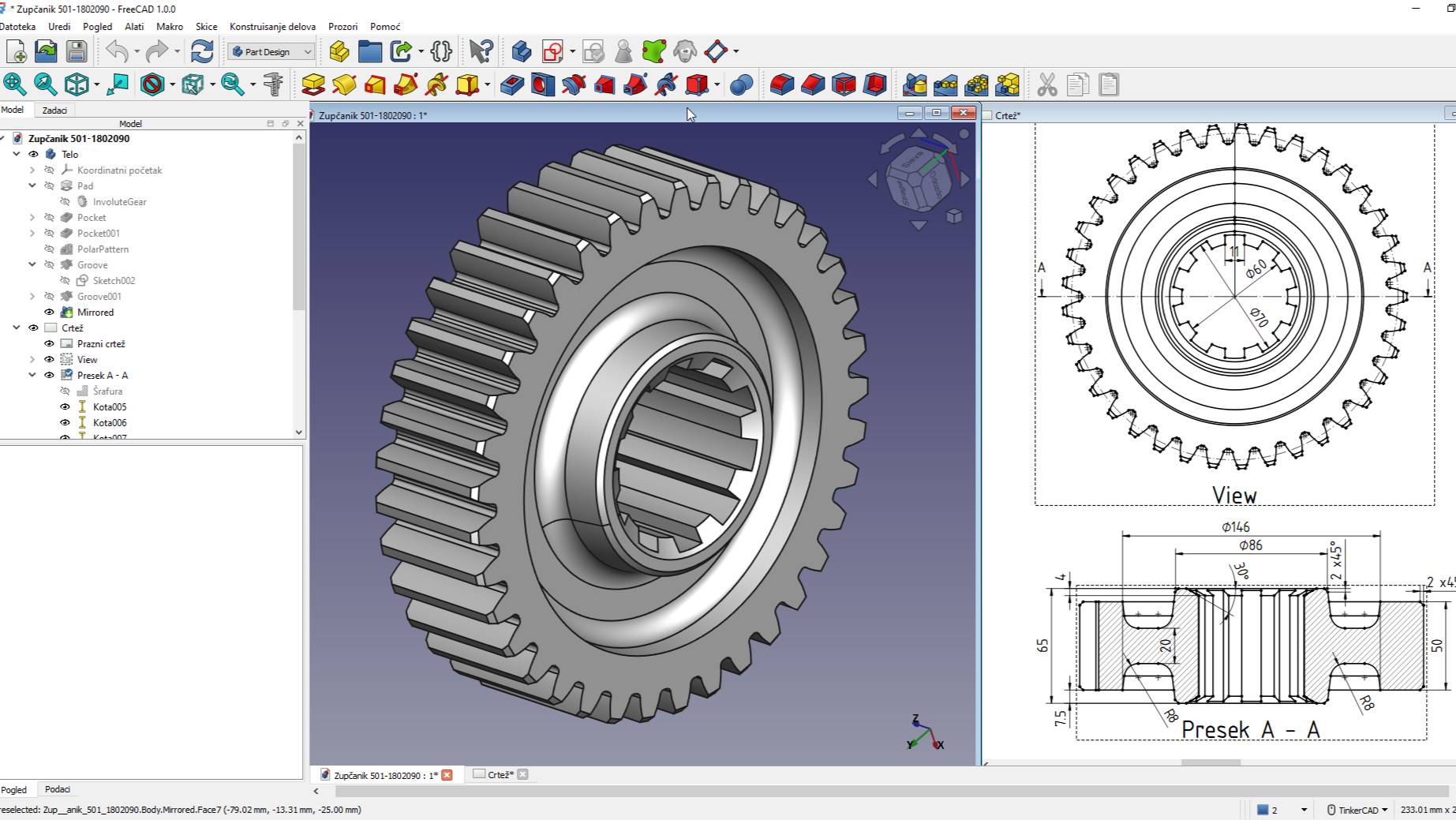Click the Fit All zoom icon
The height and width of the screenshot is (820, 1456).
(x=14, y=84)
